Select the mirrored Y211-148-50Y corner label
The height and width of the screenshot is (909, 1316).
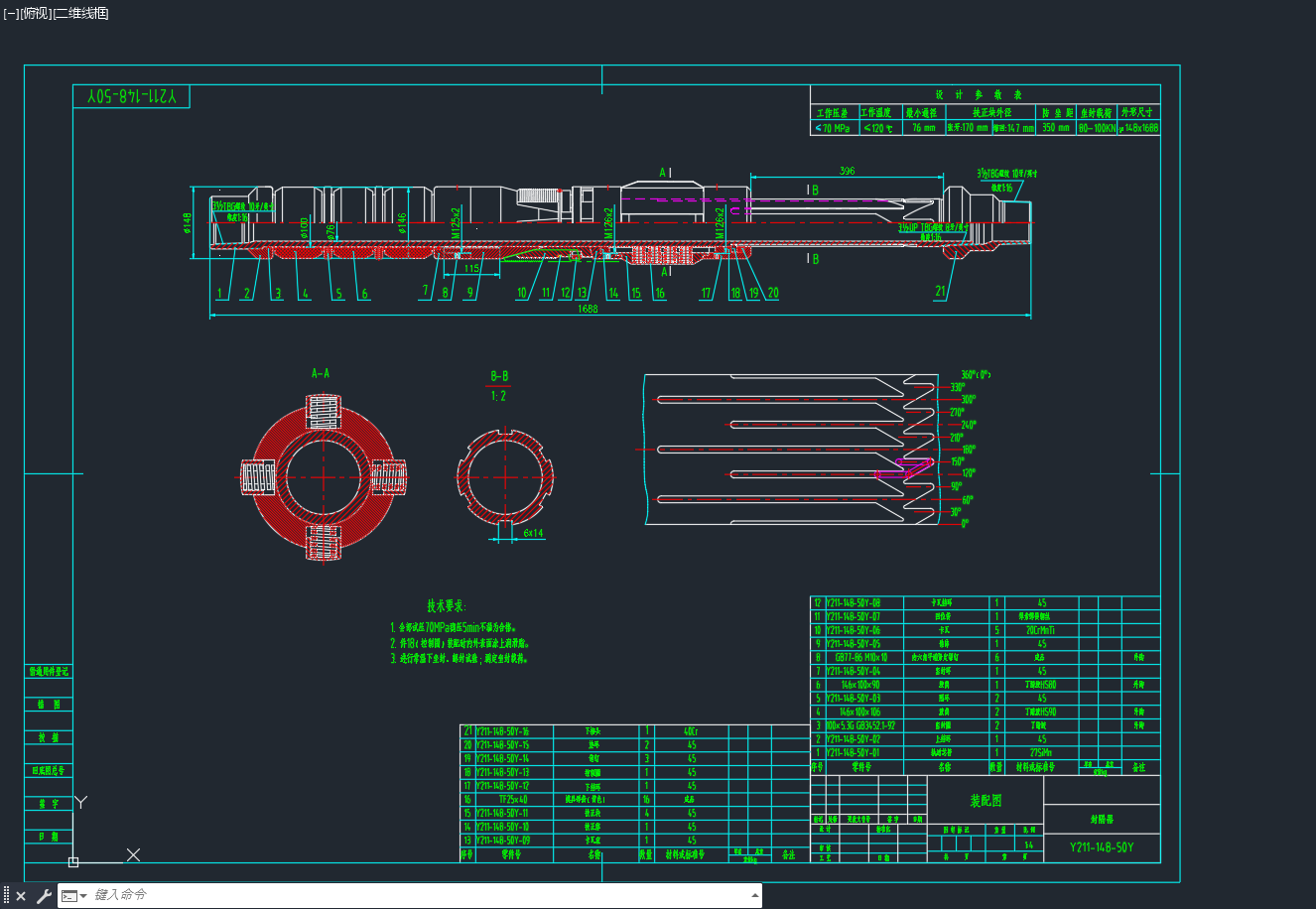[131, 96]
